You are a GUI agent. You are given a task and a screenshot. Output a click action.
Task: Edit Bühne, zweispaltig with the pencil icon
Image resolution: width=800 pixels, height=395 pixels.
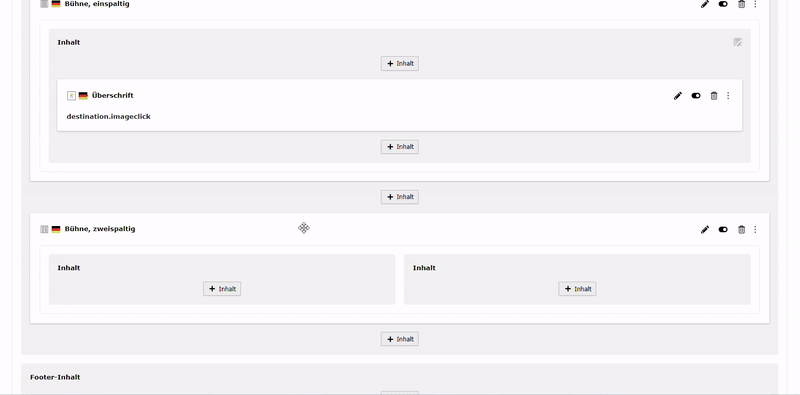click(705, 230)
